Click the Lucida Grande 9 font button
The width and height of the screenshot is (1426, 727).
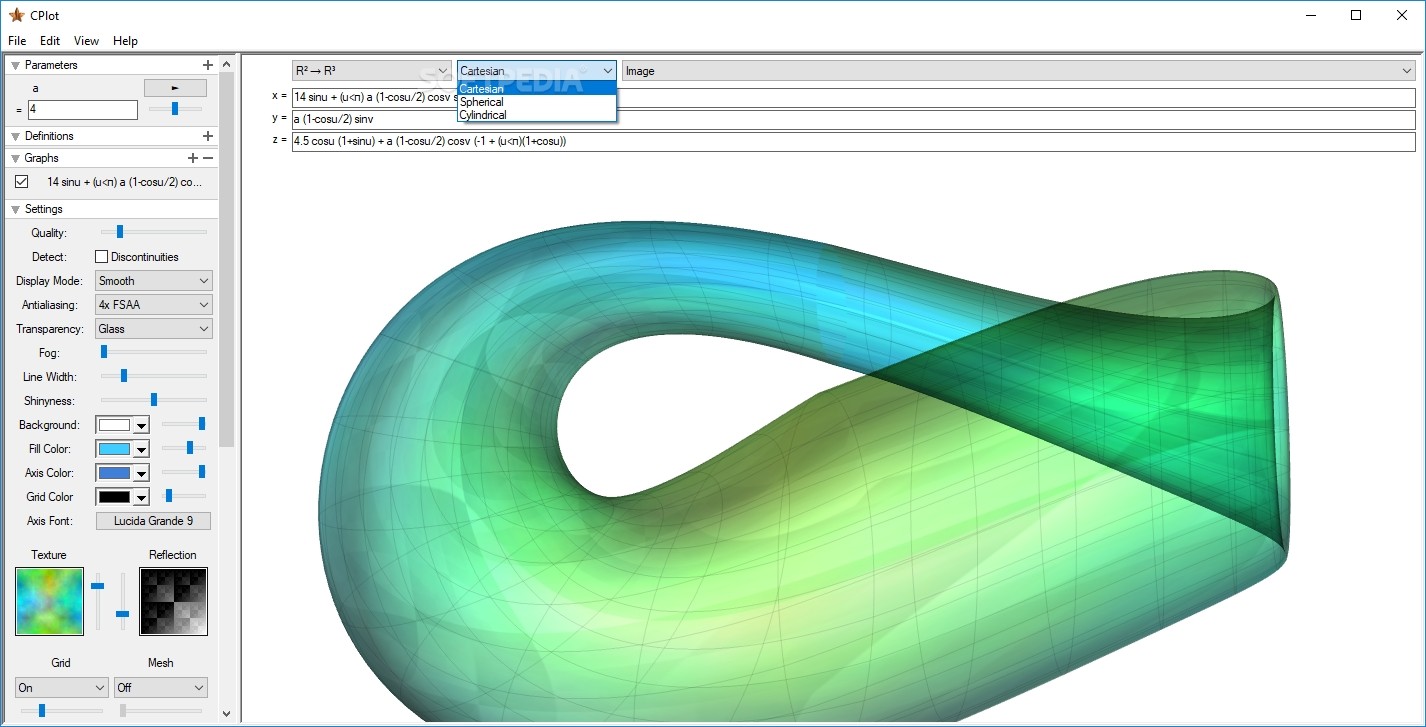point(153,521)
